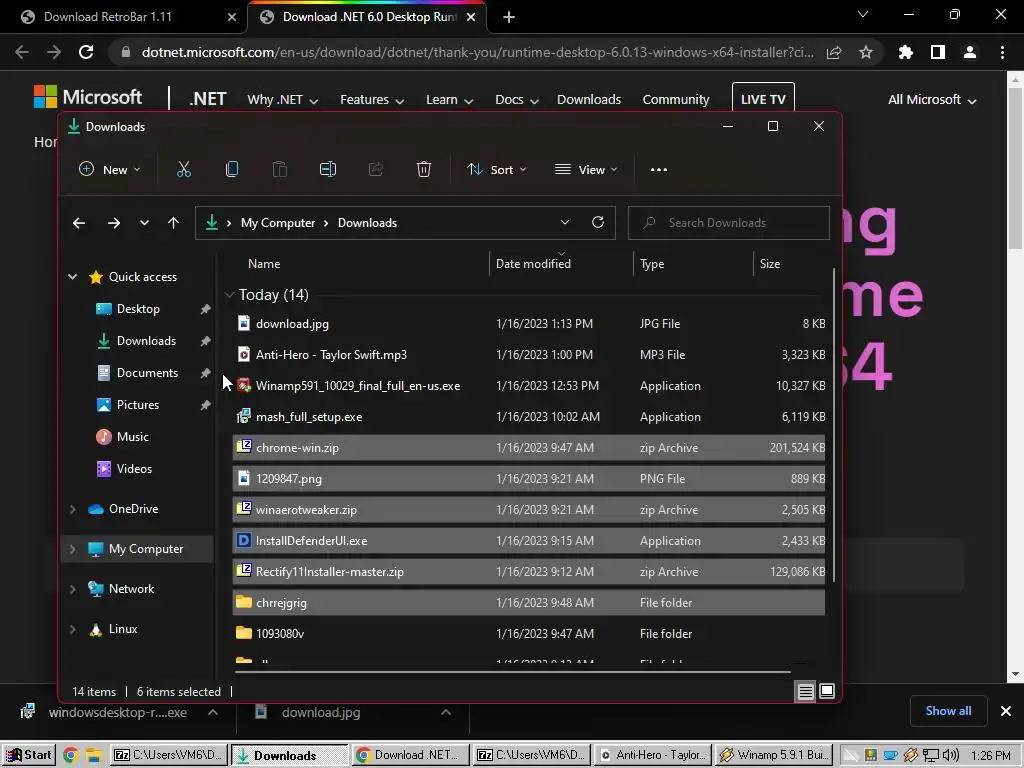This screenshot has width=1024, height=768.
Task: Open recent locations chevron dropdown
Action: point(144,223)
